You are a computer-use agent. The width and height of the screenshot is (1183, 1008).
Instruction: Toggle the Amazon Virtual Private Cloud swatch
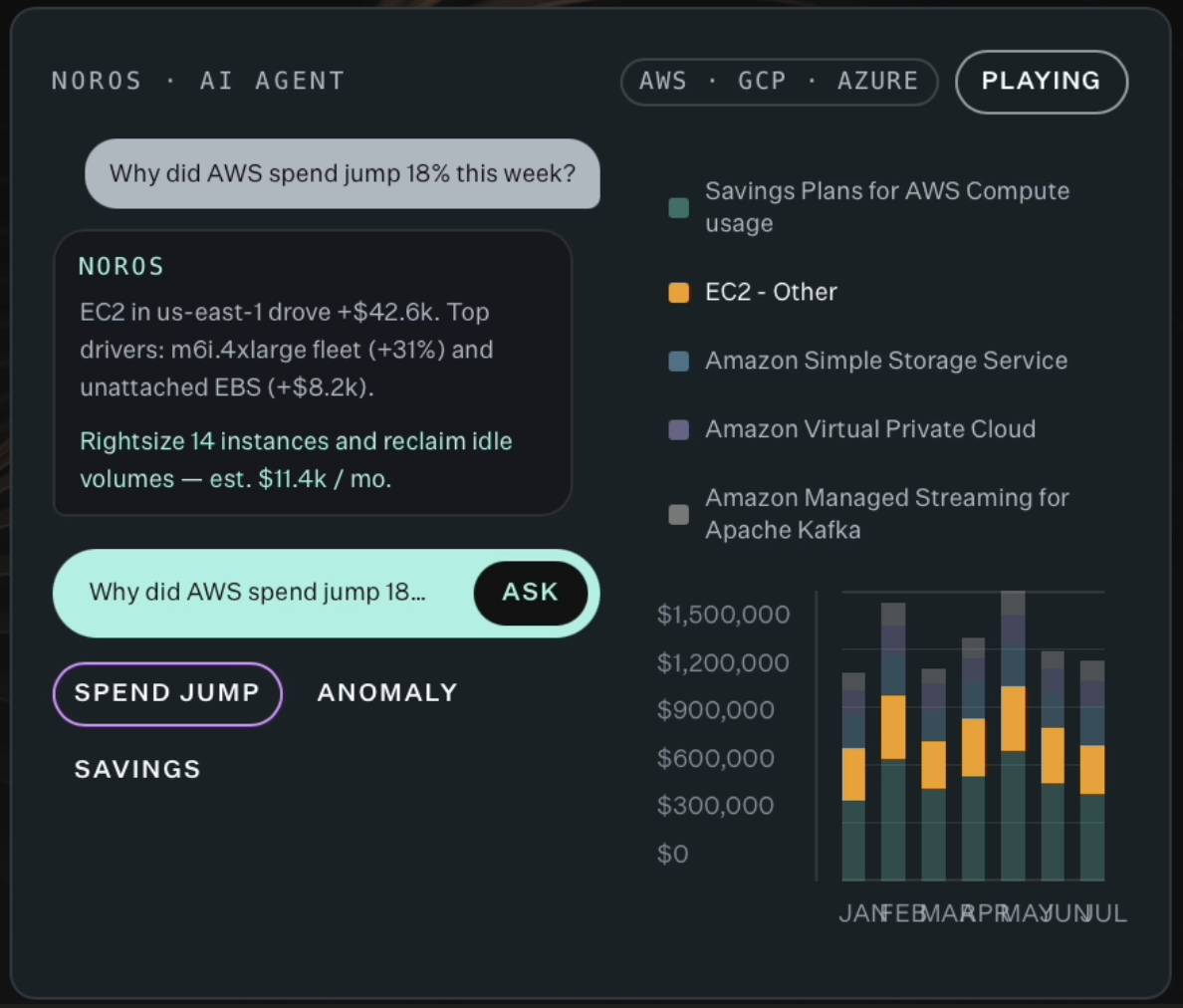(679, 430)
